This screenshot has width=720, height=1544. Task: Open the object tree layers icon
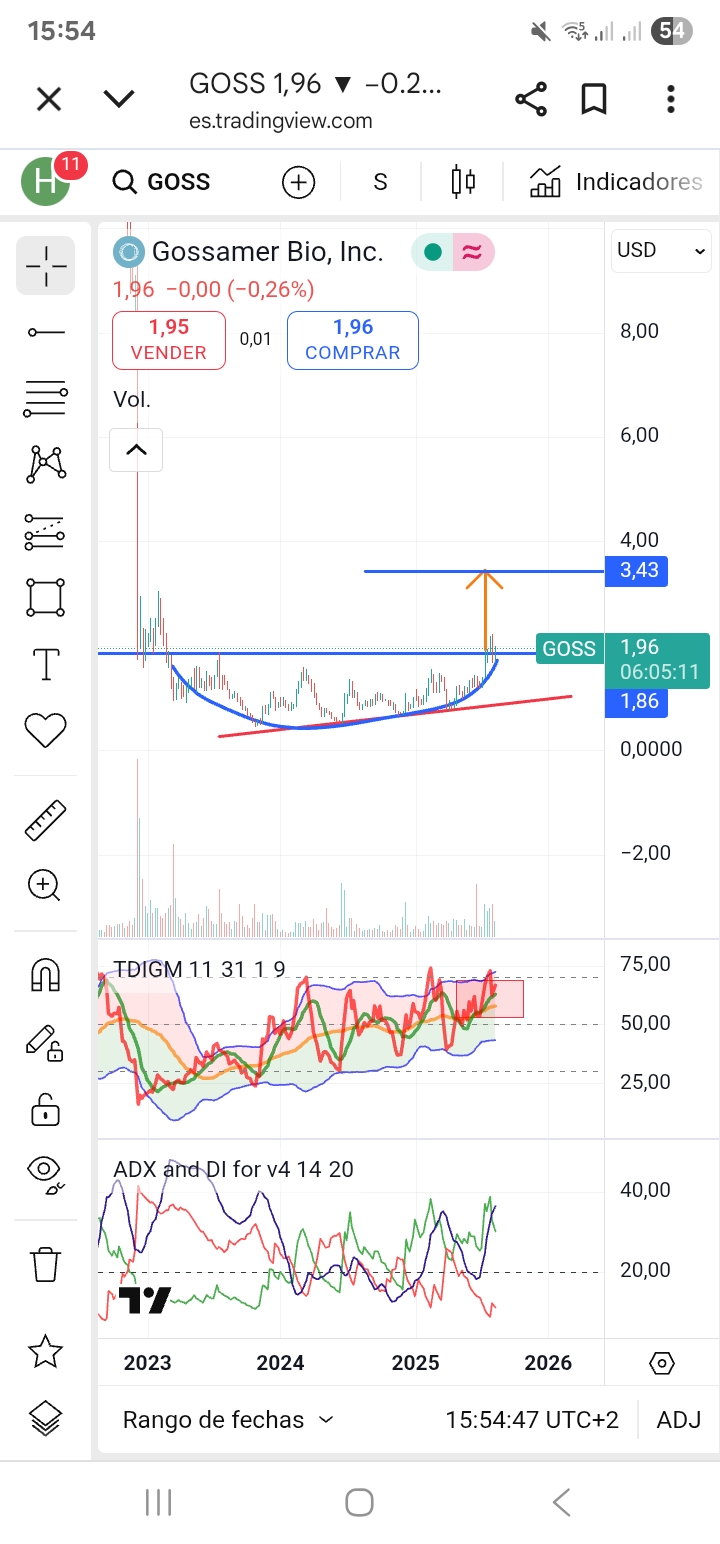45,1418
